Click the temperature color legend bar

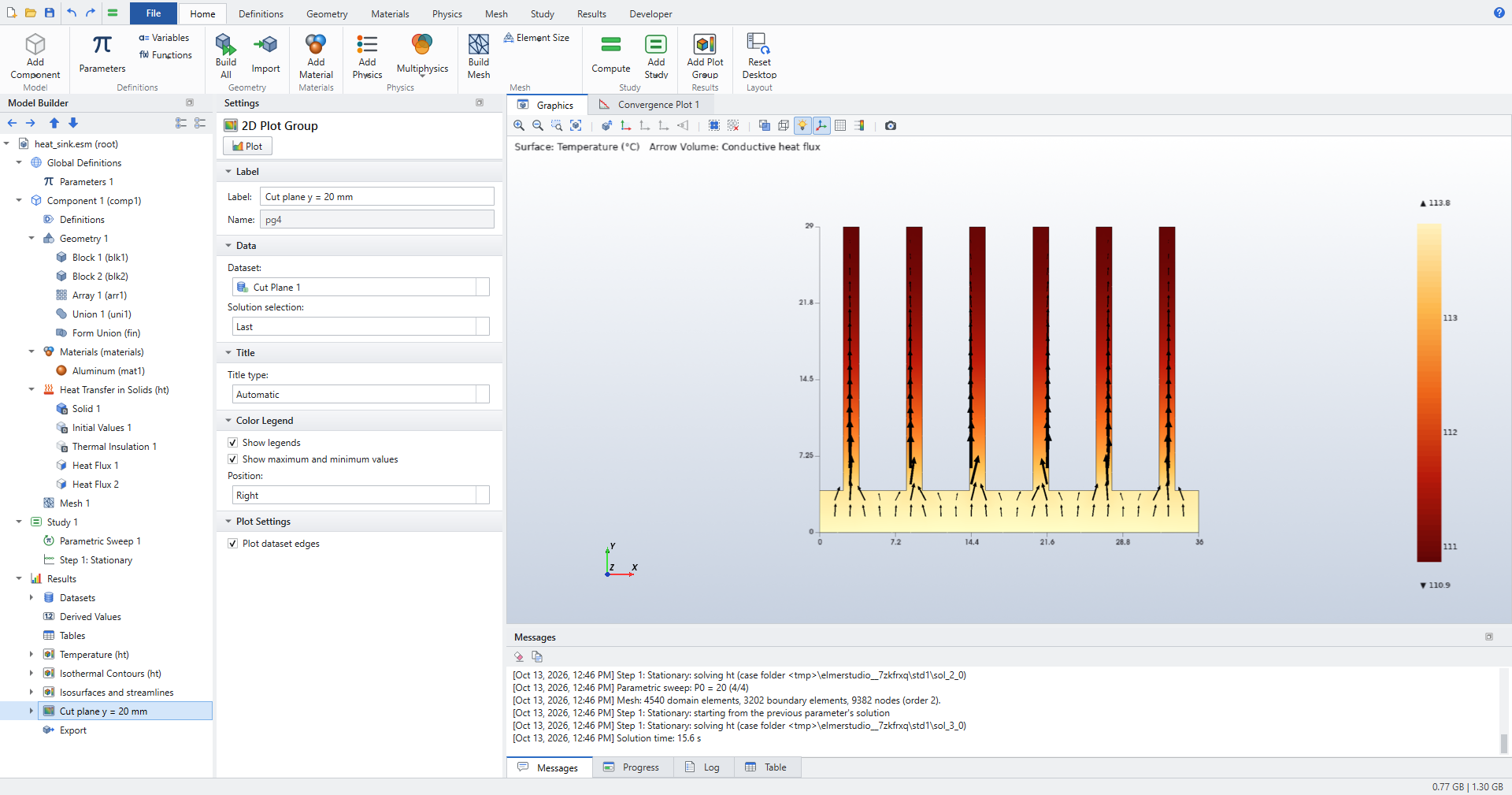(x=1429, y=392)
